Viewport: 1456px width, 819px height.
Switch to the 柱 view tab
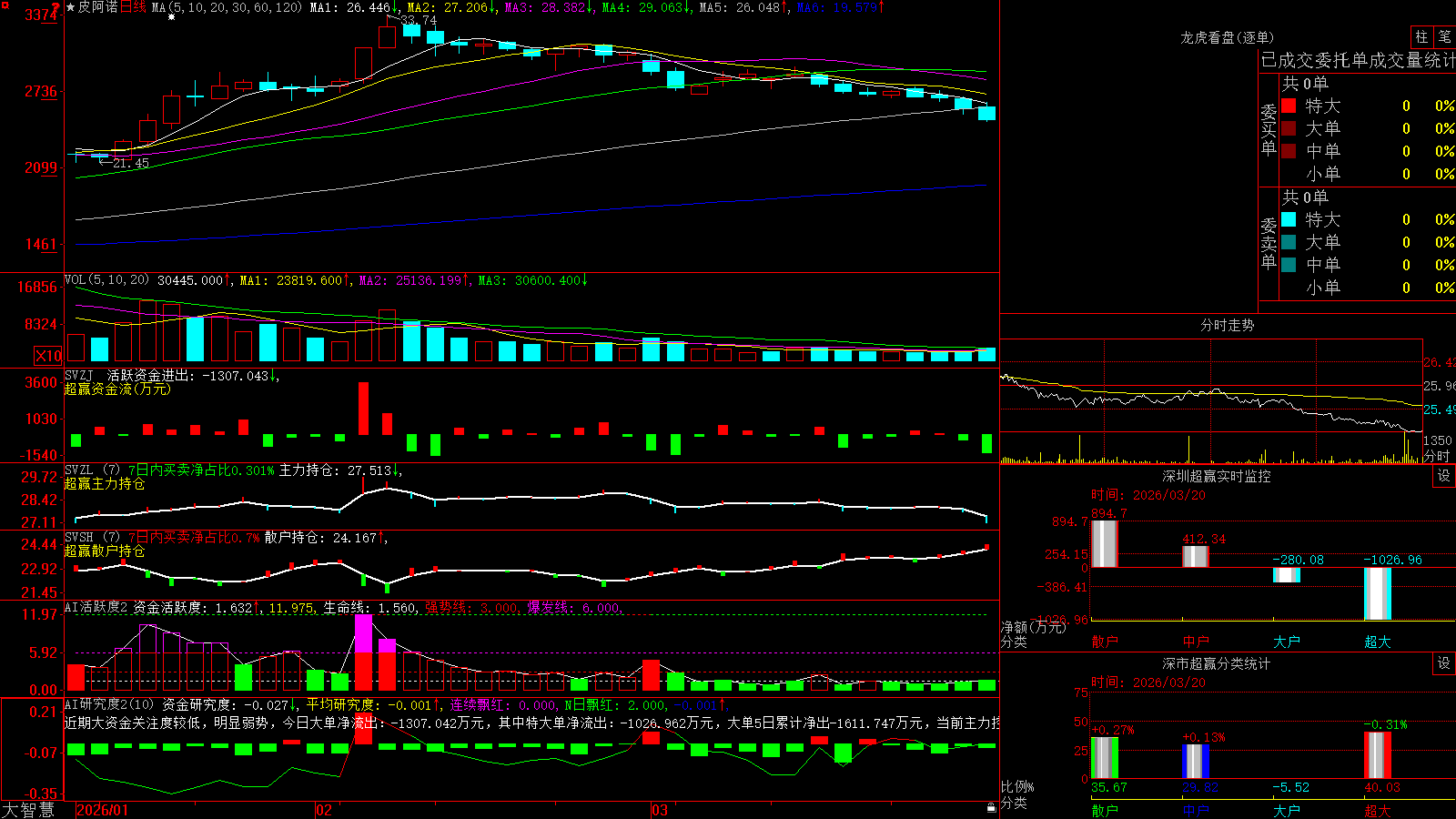1421,36
